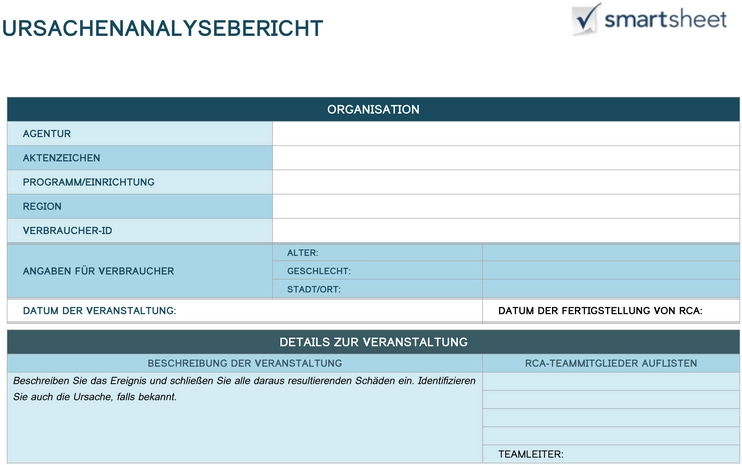Click the DATUM DER FERTIGSTELLUNG VON RCA: cell
Screen dimensions: 742x465
click(611, 311)
